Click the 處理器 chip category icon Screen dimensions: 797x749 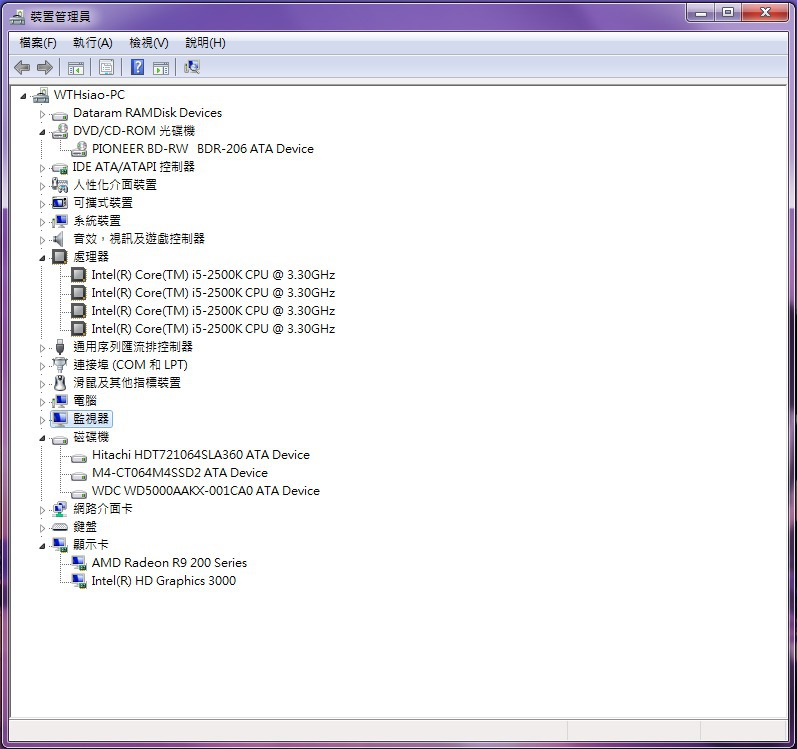[x=59, y=257]
